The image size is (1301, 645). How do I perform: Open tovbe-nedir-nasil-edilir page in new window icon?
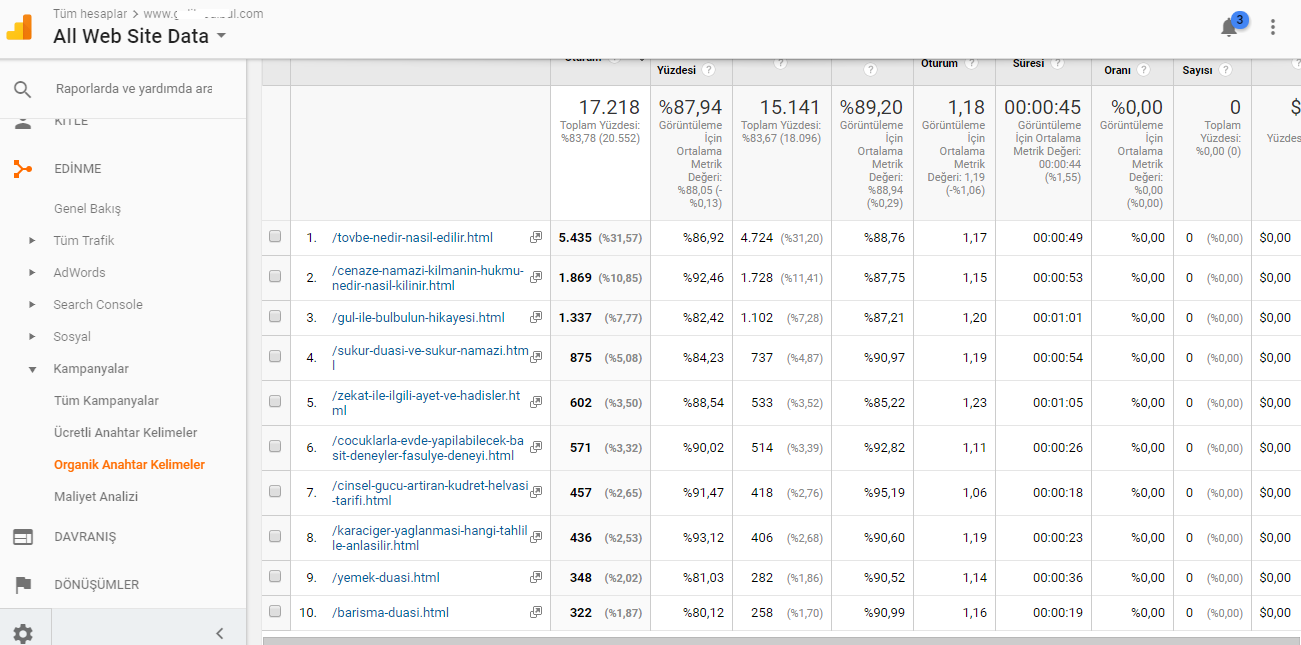click(x=536, y=237)
